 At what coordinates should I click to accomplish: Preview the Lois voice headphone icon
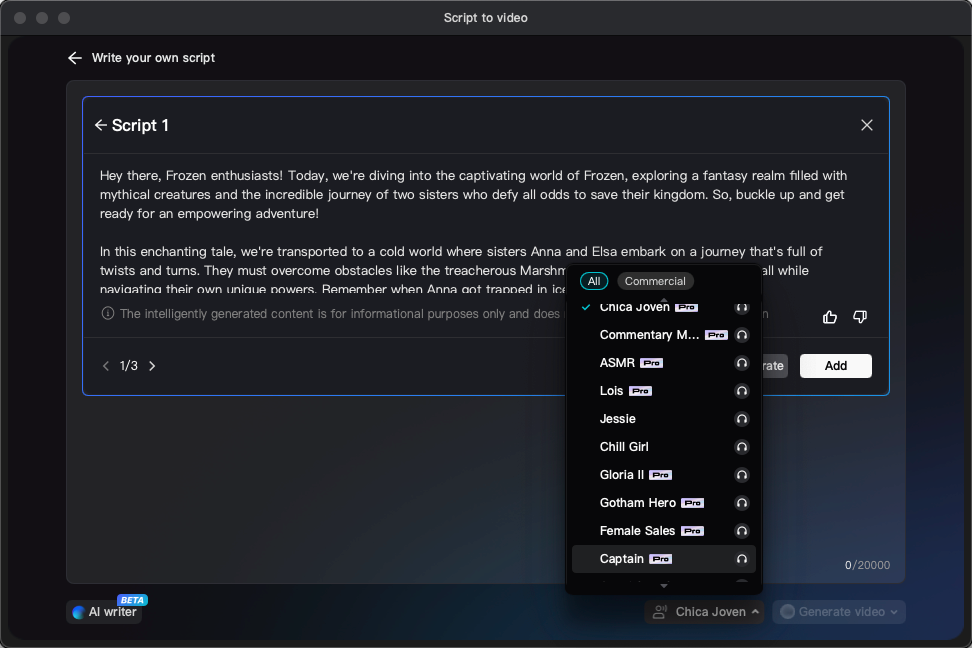coord(741,391)
